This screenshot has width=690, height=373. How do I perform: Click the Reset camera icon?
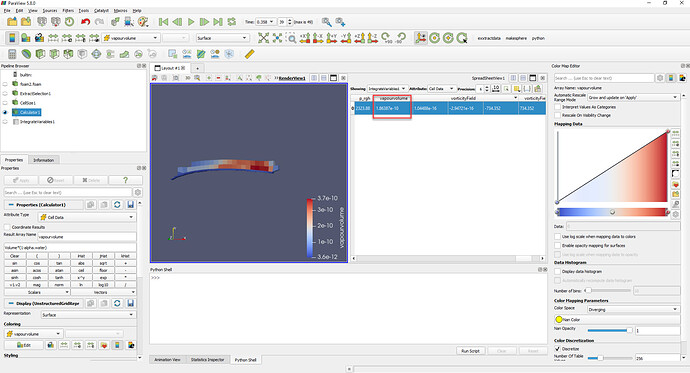(x=263, y=38)
